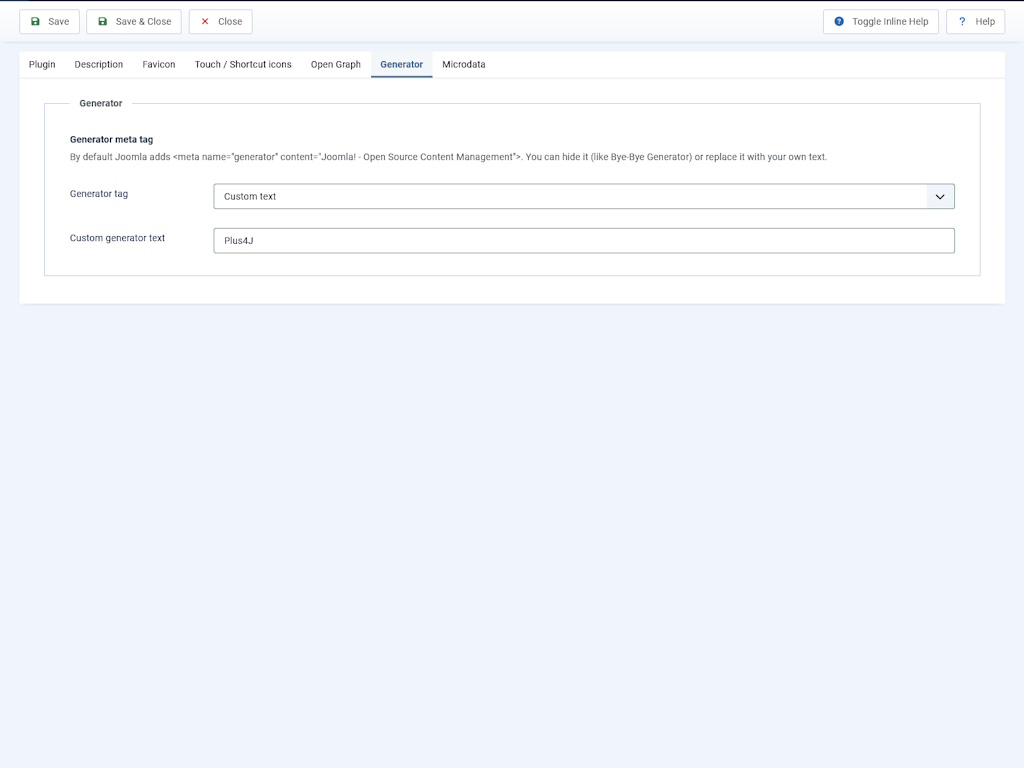Click the Joomla generator description text
The image size is (1024, 768).
pyautogui.click(x=448, y=157)
